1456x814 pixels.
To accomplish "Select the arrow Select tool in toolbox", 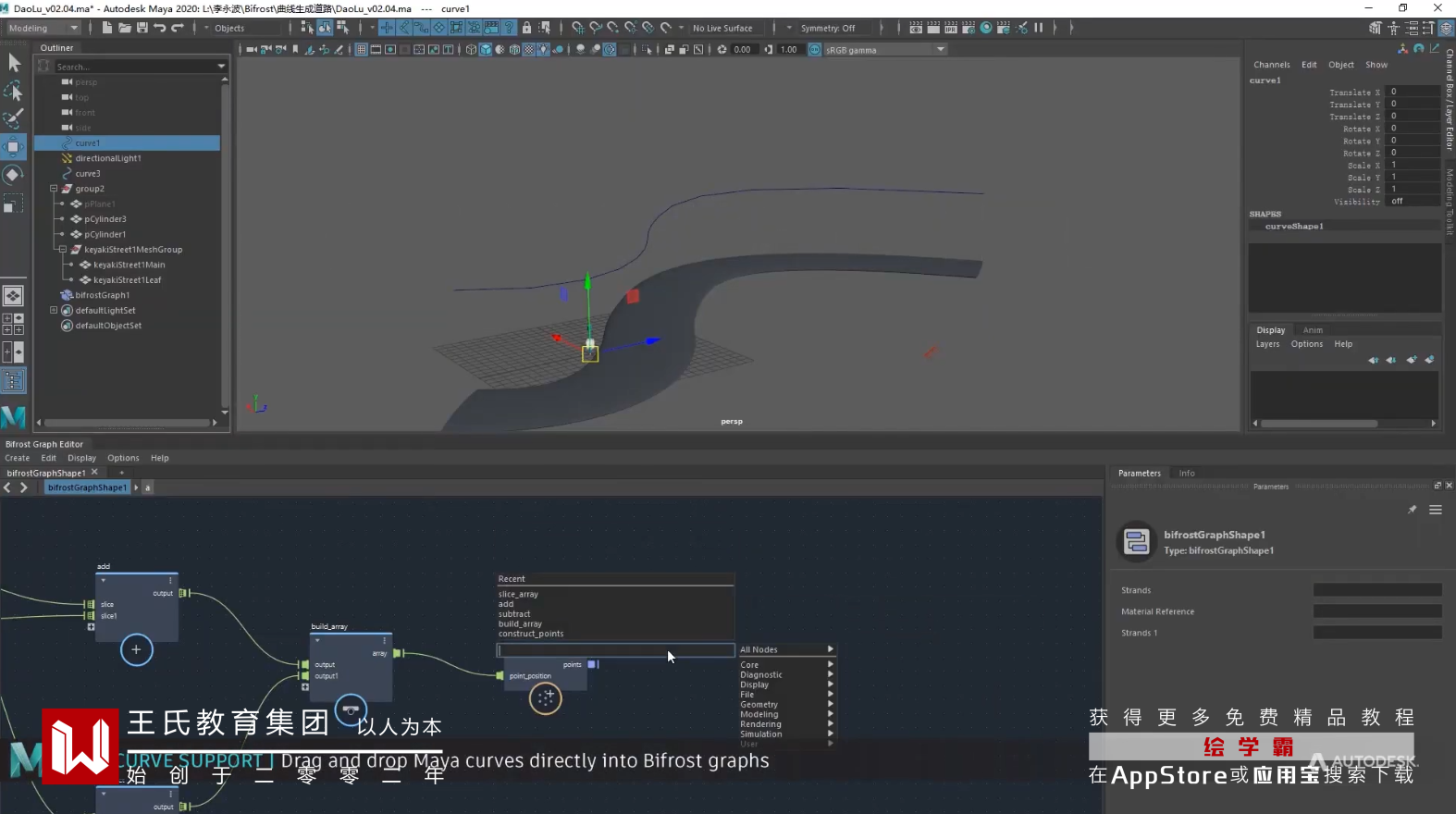I will click(x=14, y=63).
